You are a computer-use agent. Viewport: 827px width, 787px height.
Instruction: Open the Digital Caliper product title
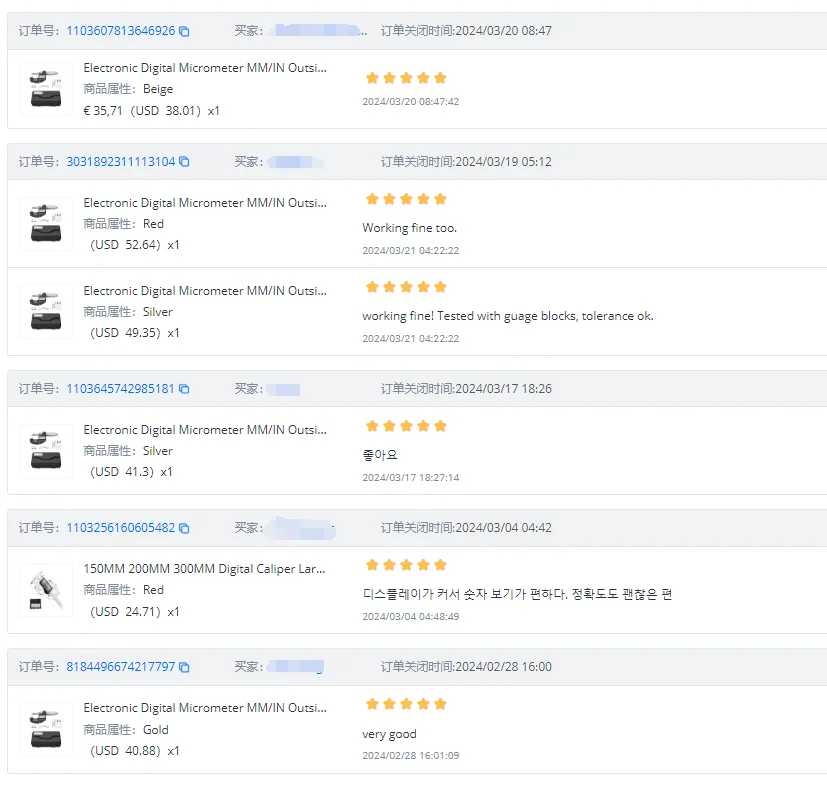coord(204,569)
